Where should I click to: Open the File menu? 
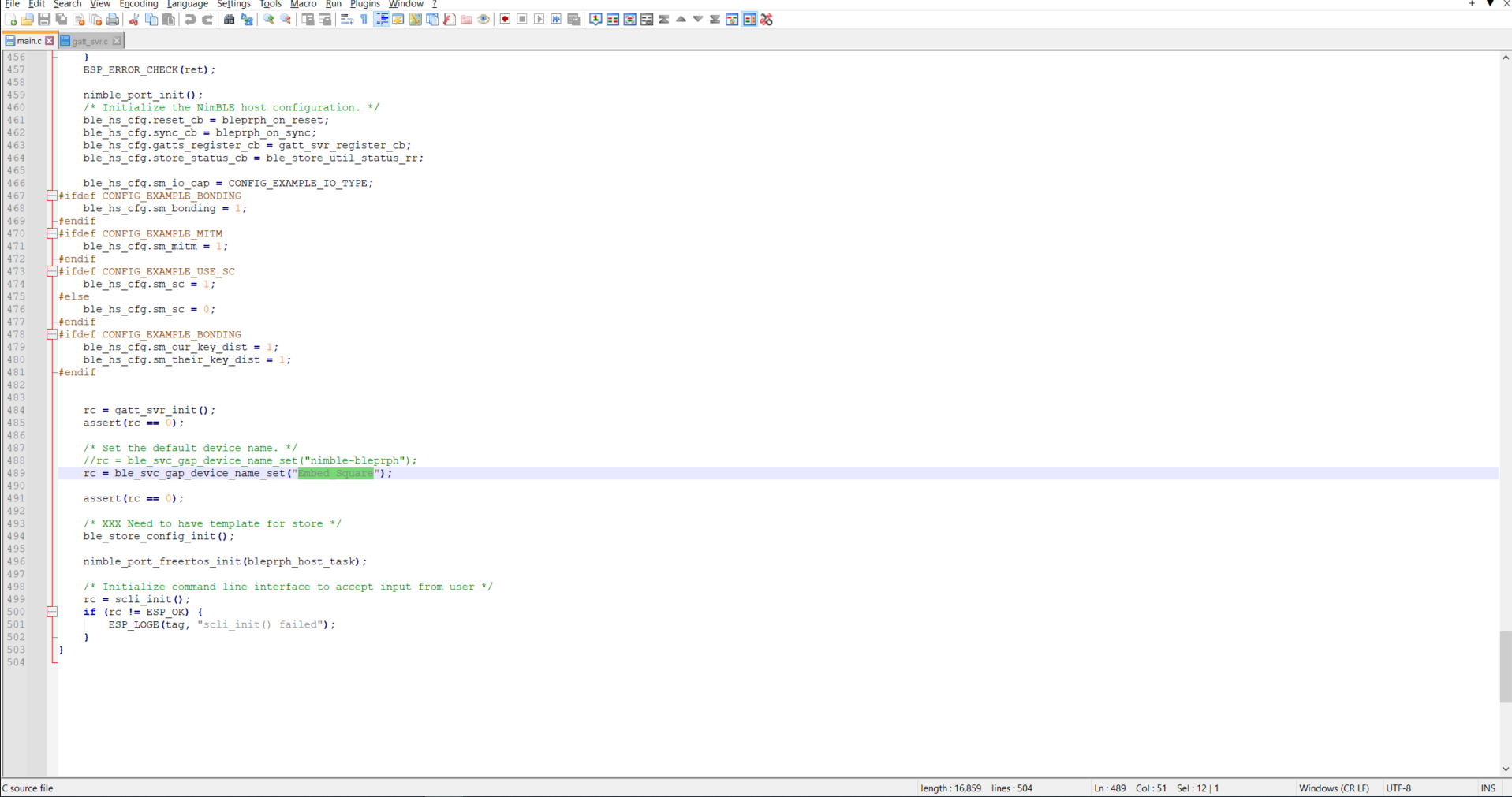click(12, 4)
